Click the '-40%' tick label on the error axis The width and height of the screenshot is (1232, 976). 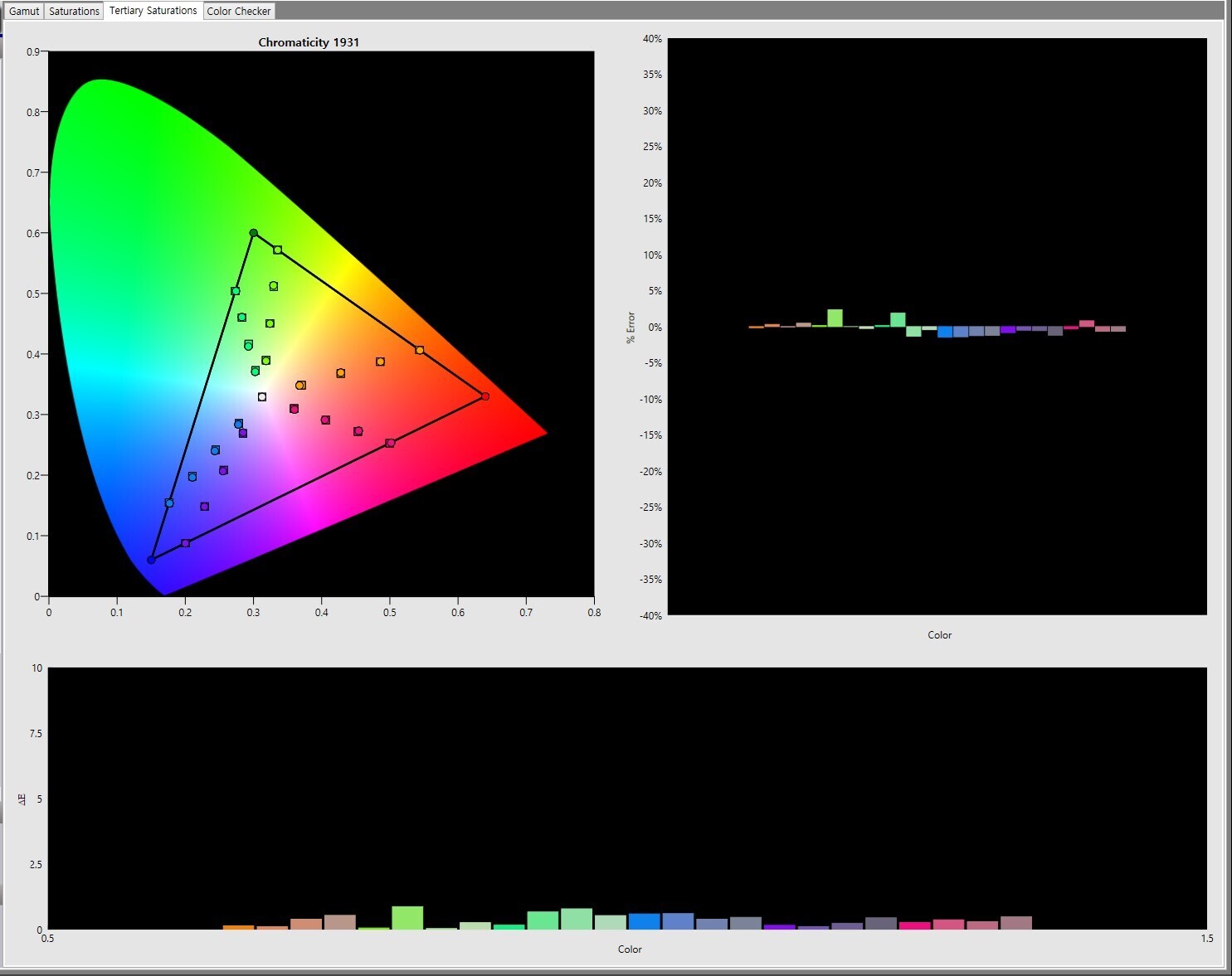click(650, 615)
